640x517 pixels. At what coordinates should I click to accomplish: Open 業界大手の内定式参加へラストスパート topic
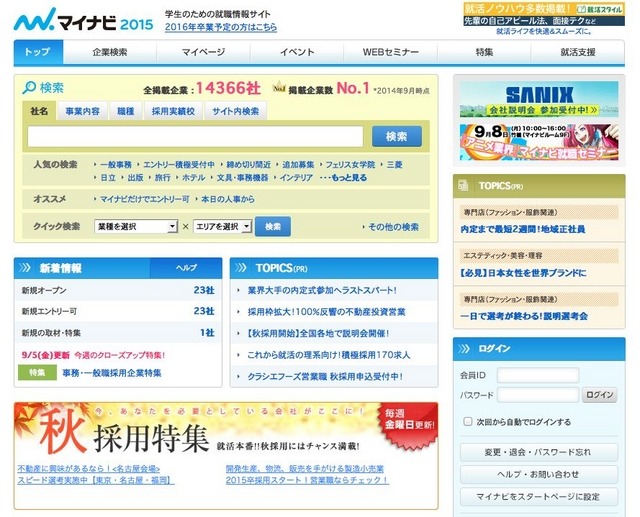(322, 290)
